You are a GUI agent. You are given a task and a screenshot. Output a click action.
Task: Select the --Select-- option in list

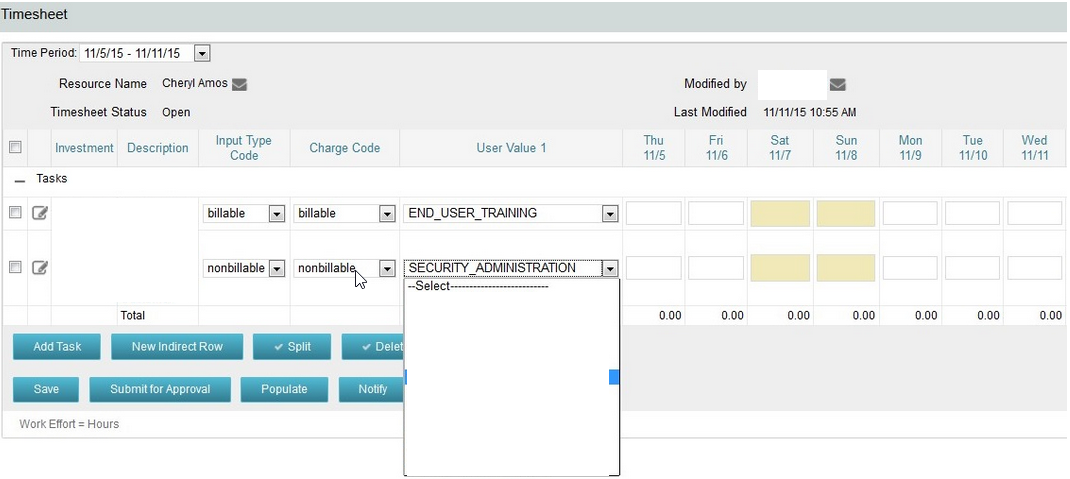480,286
